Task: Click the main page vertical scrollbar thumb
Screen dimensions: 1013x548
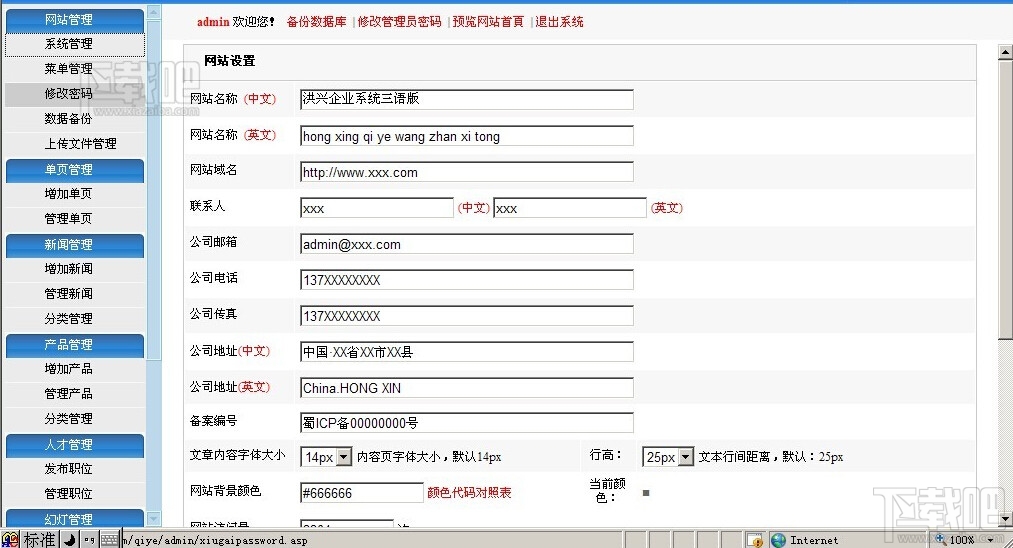Action: point(1005,199)
